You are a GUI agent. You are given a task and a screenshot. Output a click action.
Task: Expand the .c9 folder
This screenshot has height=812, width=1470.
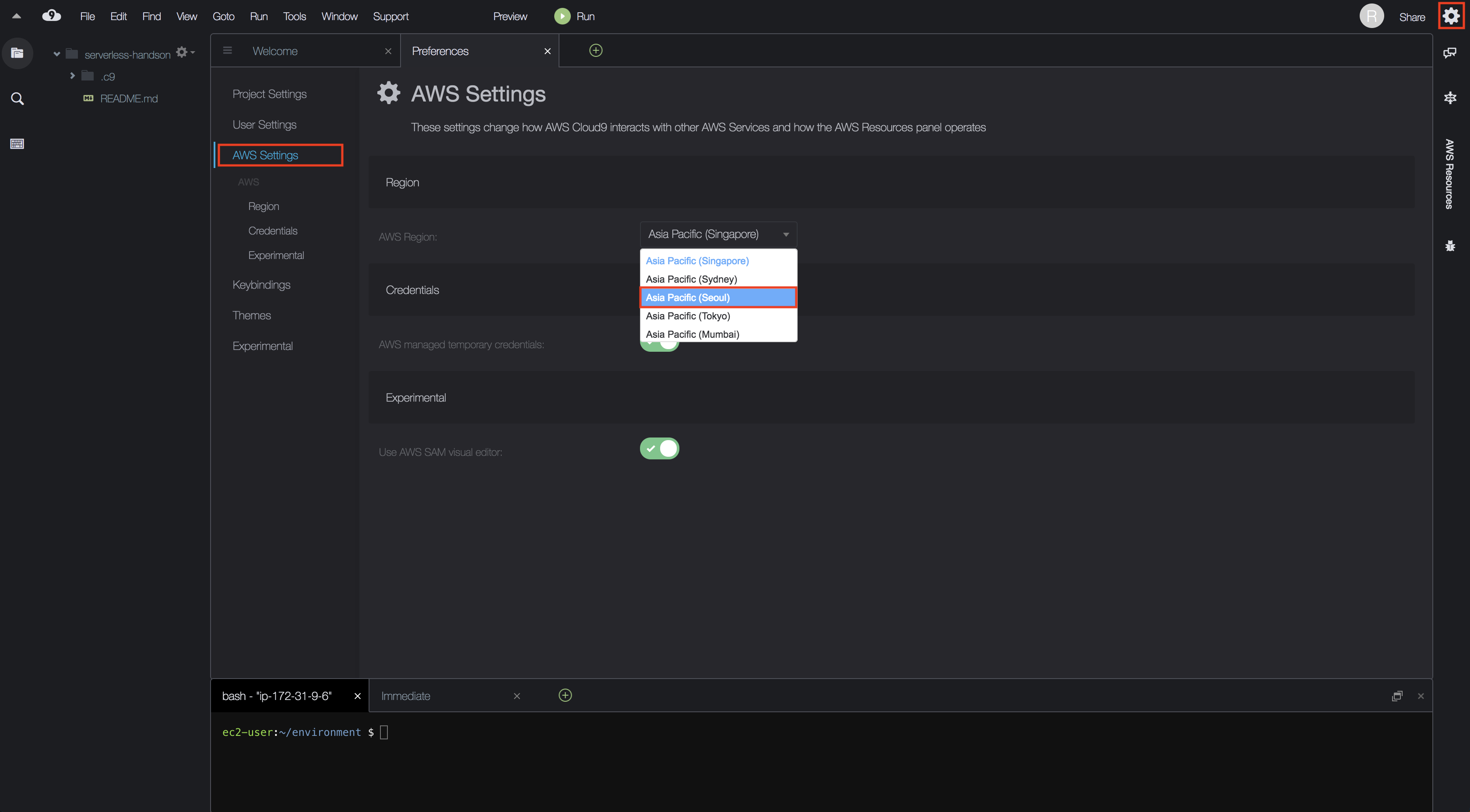click(72, 75)
